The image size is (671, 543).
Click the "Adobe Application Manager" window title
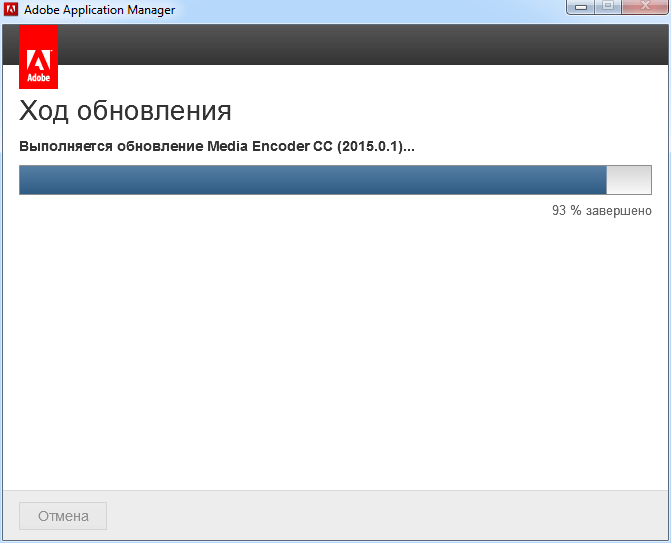(99, 10)
